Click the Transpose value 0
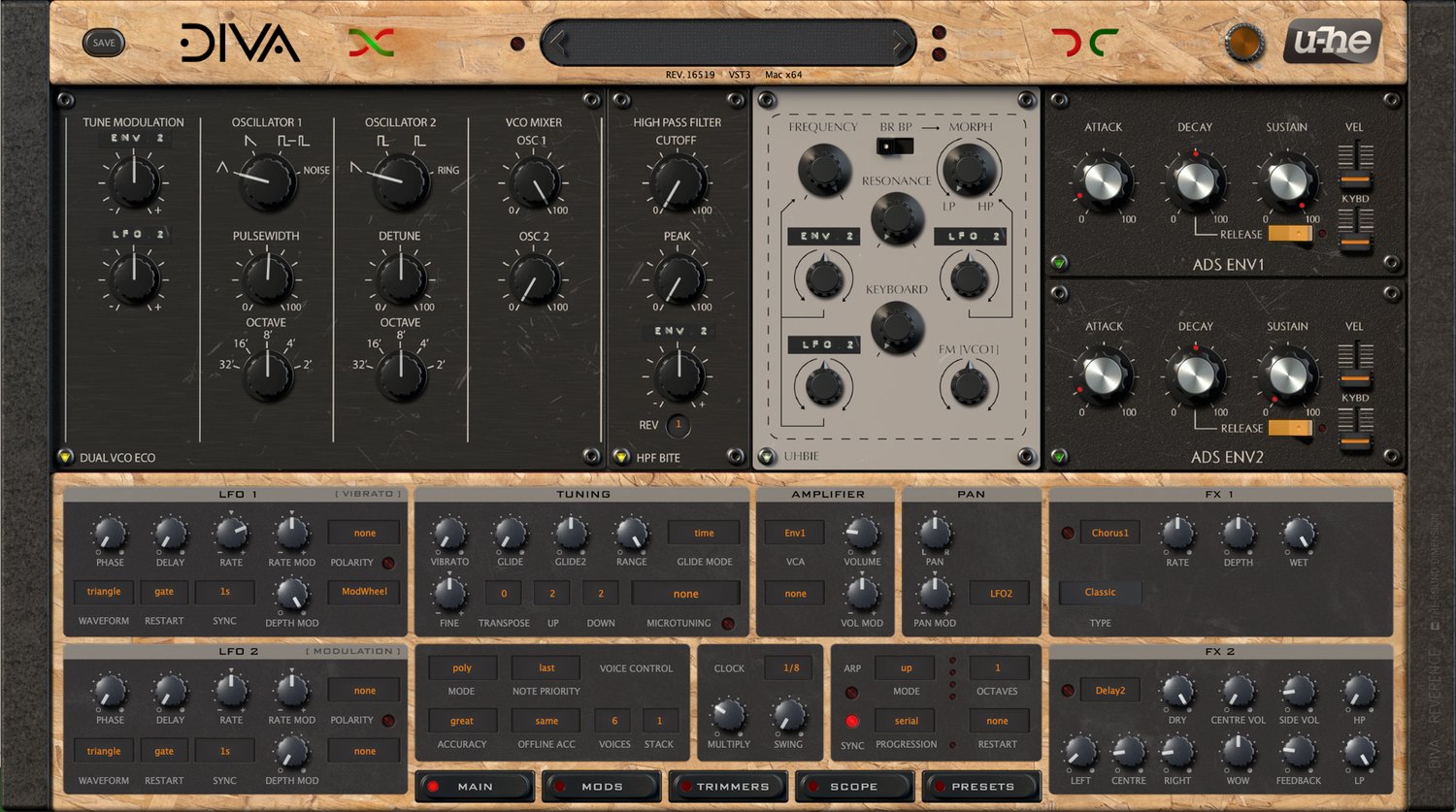 [x=504, y=594]
